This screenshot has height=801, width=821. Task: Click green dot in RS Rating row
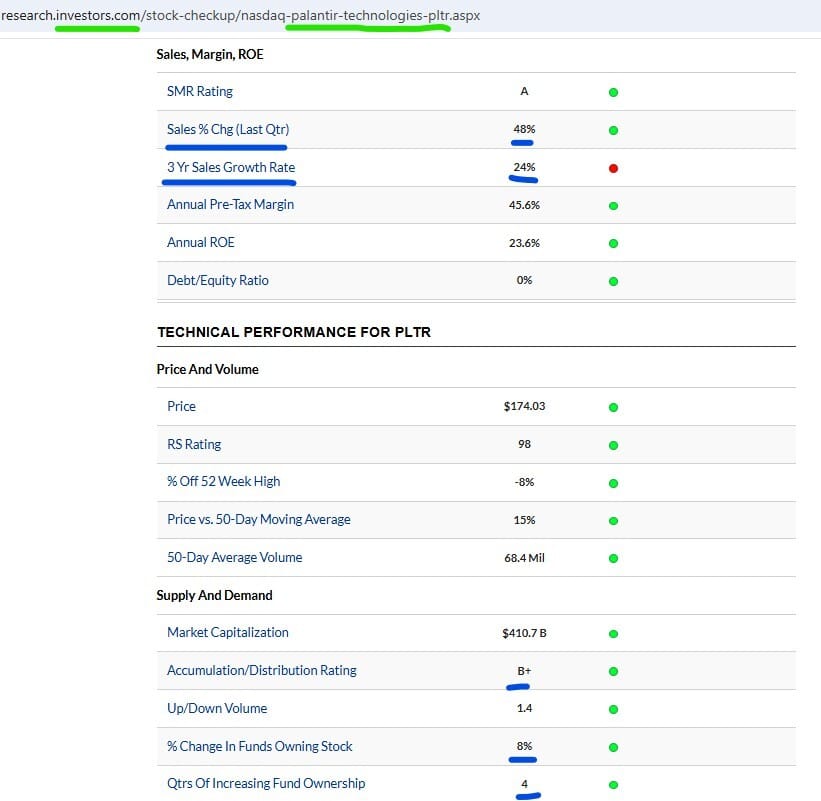click(613, 445)
